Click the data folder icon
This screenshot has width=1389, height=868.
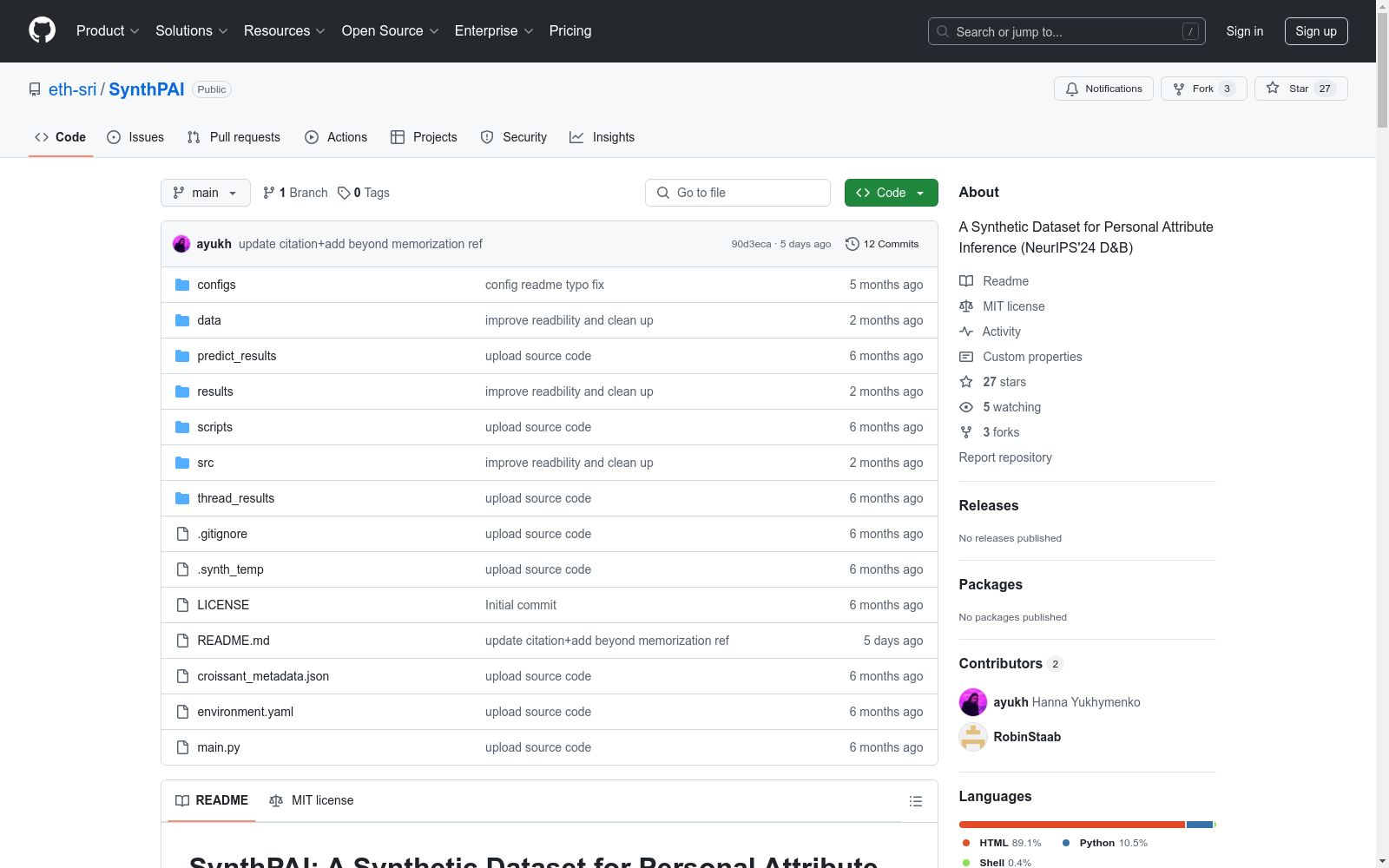[182, 320]
